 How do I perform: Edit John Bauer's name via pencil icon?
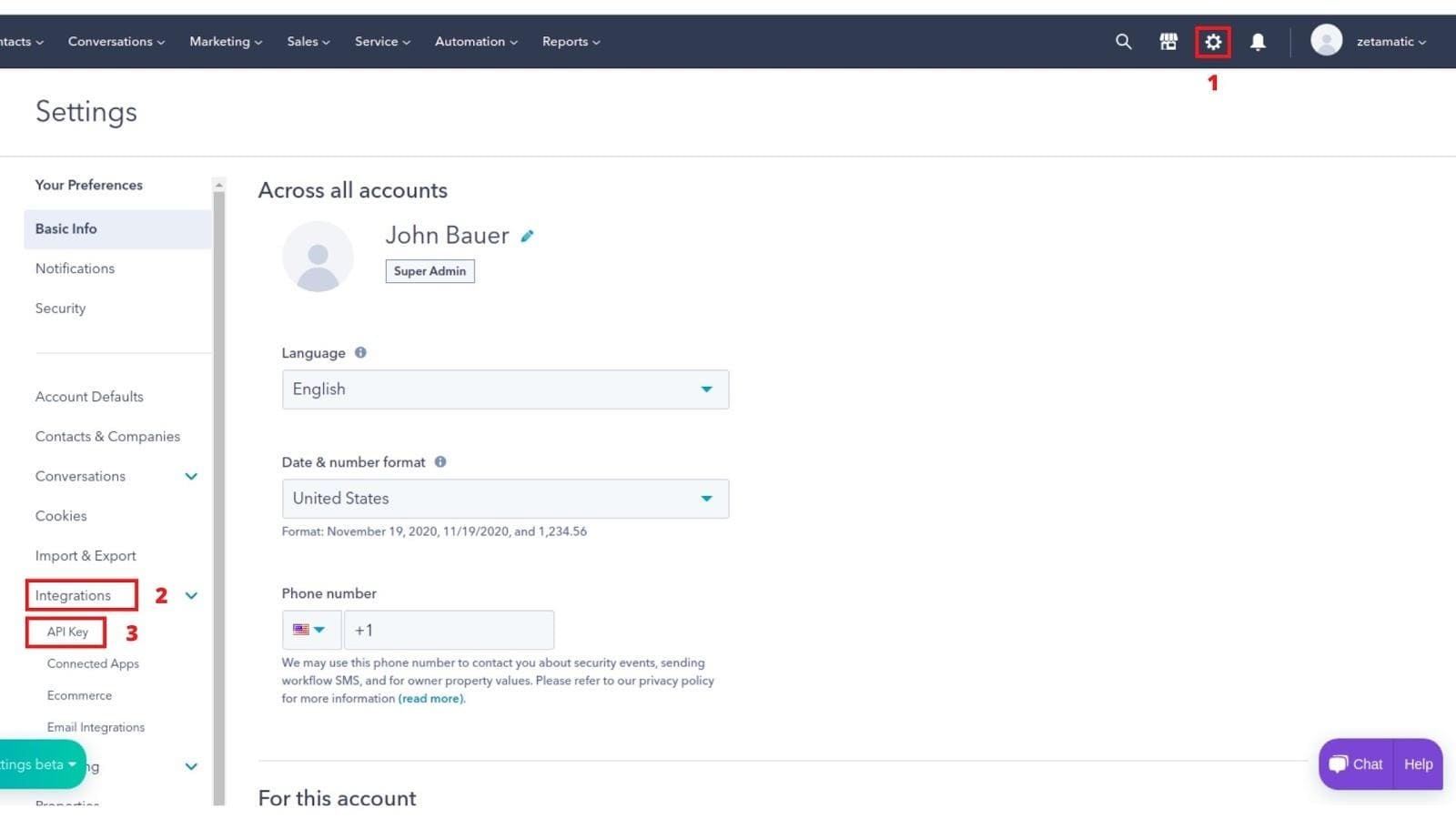pos(527,237)
